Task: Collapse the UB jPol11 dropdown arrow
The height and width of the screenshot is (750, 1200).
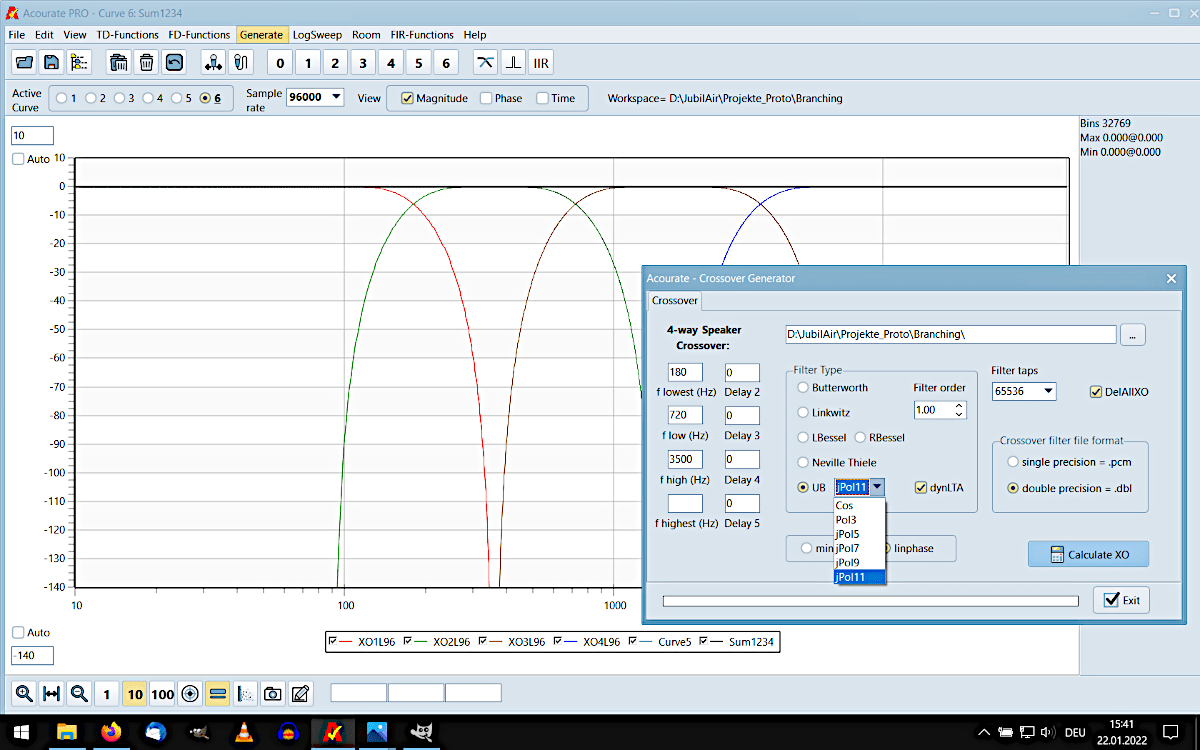Action: coord(877,487)
